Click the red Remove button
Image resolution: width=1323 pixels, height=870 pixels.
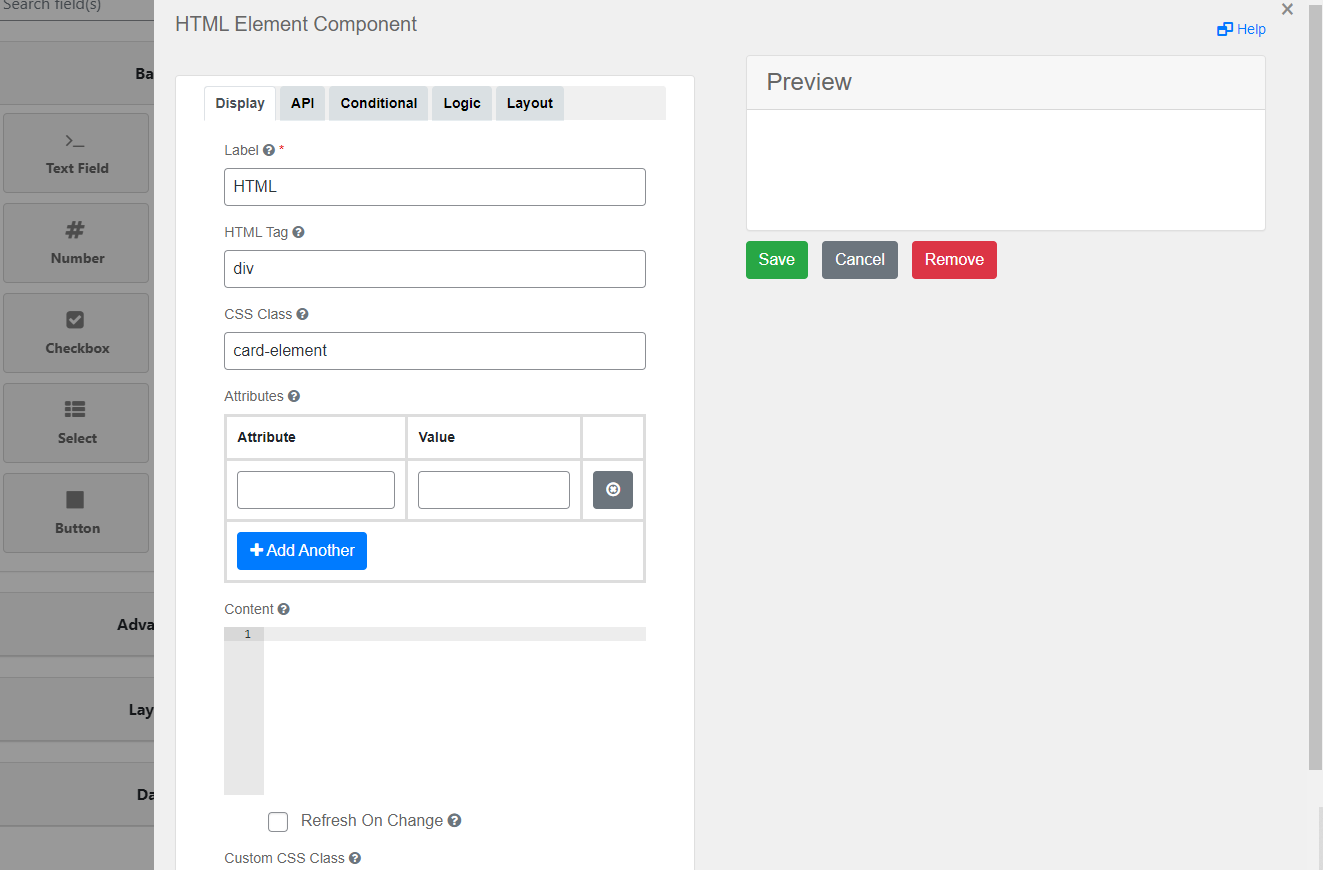click(x=953, y=260)
